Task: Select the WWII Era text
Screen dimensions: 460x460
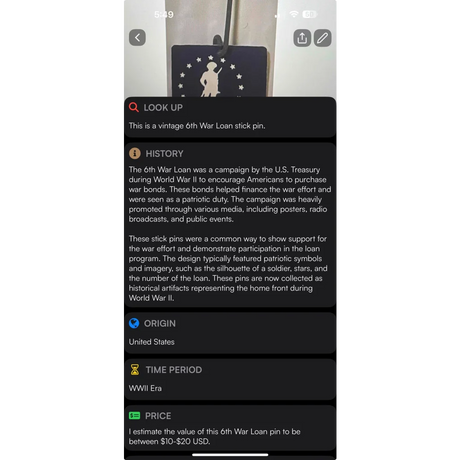Action: 145,388
